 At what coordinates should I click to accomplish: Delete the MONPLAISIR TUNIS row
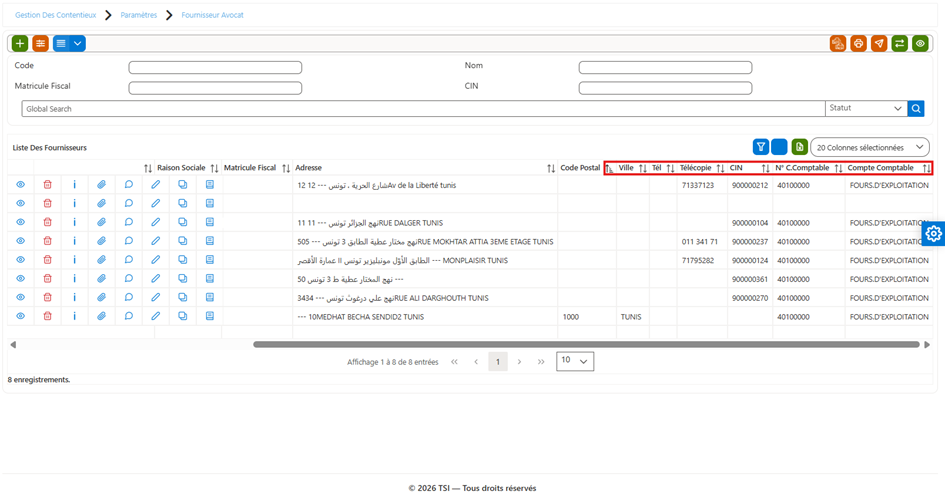pyautogui.click(x=48, y=260)
